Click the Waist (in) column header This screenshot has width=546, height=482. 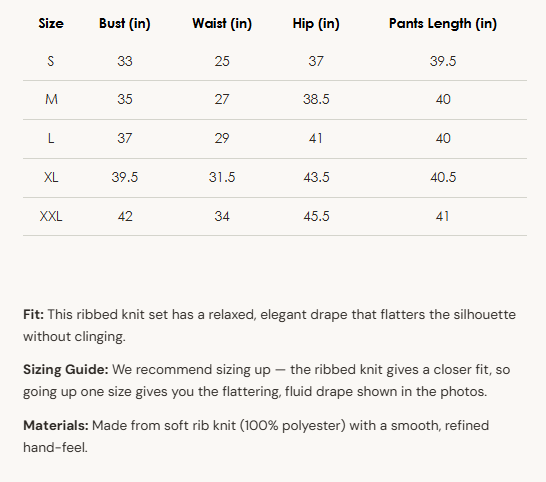pos(222,24)
